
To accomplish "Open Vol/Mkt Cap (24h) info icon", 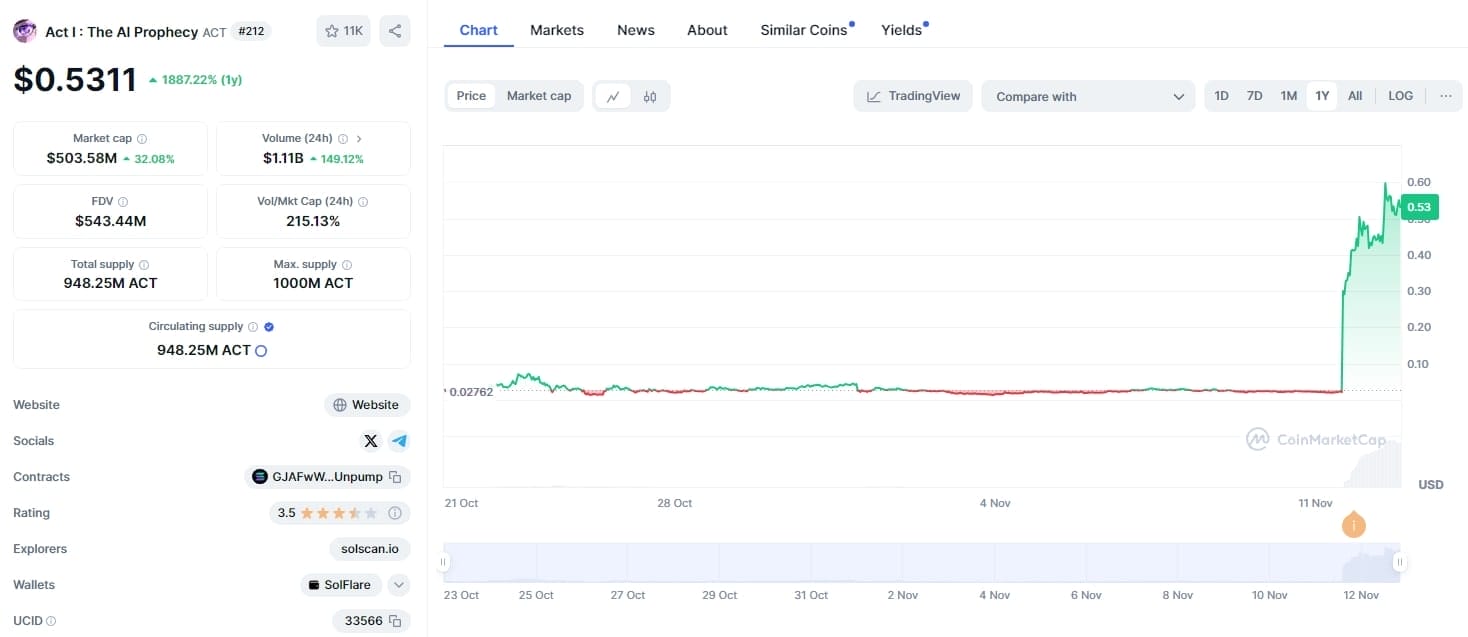I will pos(363,202).
